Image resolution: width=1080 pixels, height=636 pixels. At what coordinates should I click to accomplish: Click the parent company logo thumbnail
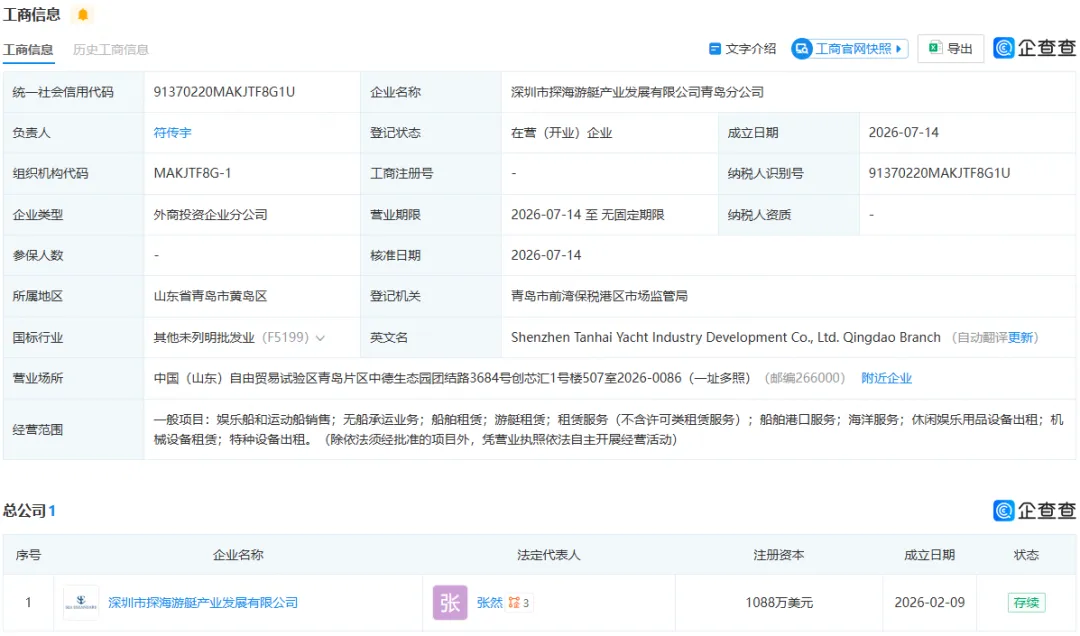pyautogui.click(x=81, y=603)
